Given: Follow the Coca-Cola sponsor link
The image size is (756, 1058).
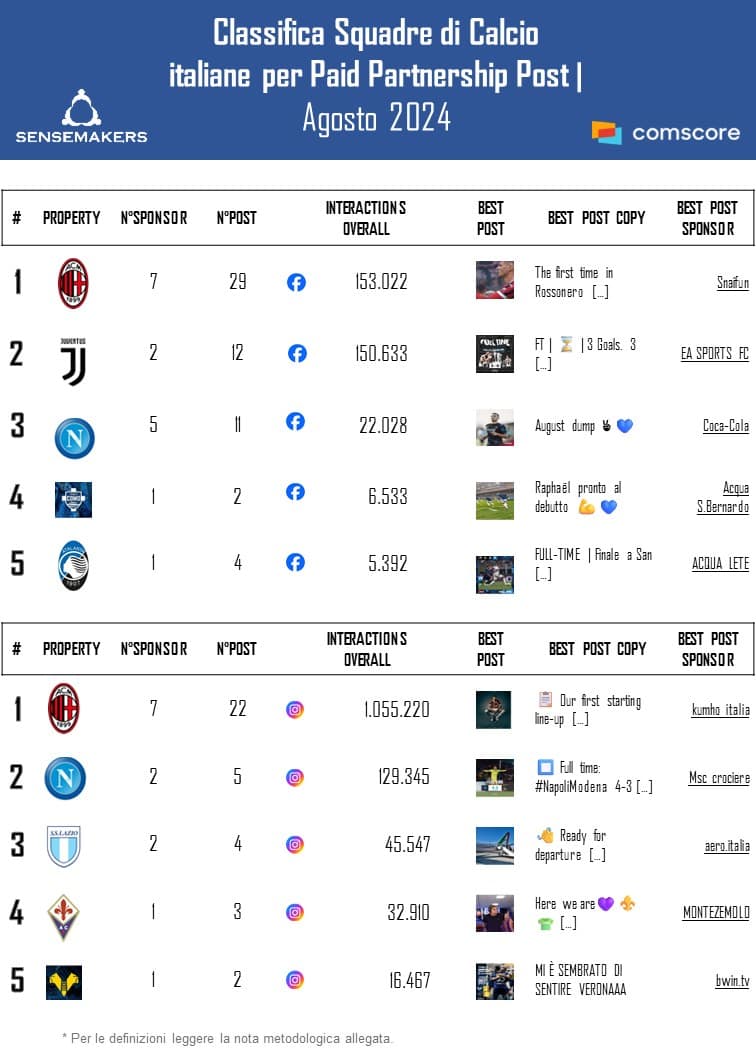Looking at the screenshot, I should (725, 426).
